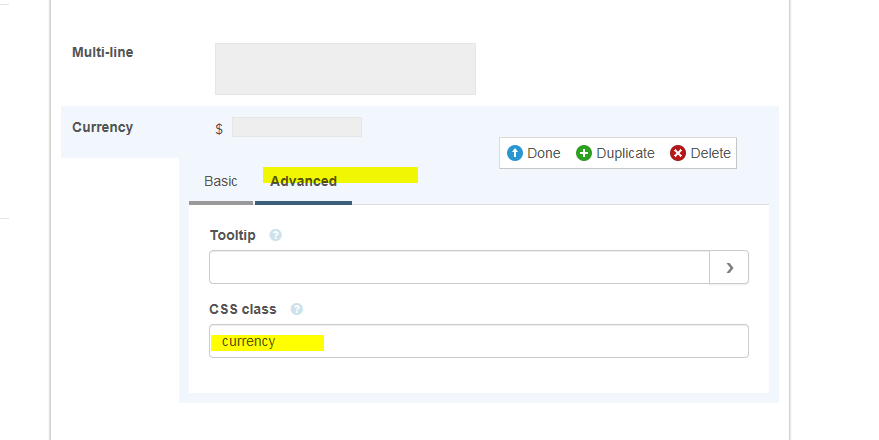The height and width of the screenshot is (440, 879).
Task: Select the Currency field label
Action: [x=103, y=127]
